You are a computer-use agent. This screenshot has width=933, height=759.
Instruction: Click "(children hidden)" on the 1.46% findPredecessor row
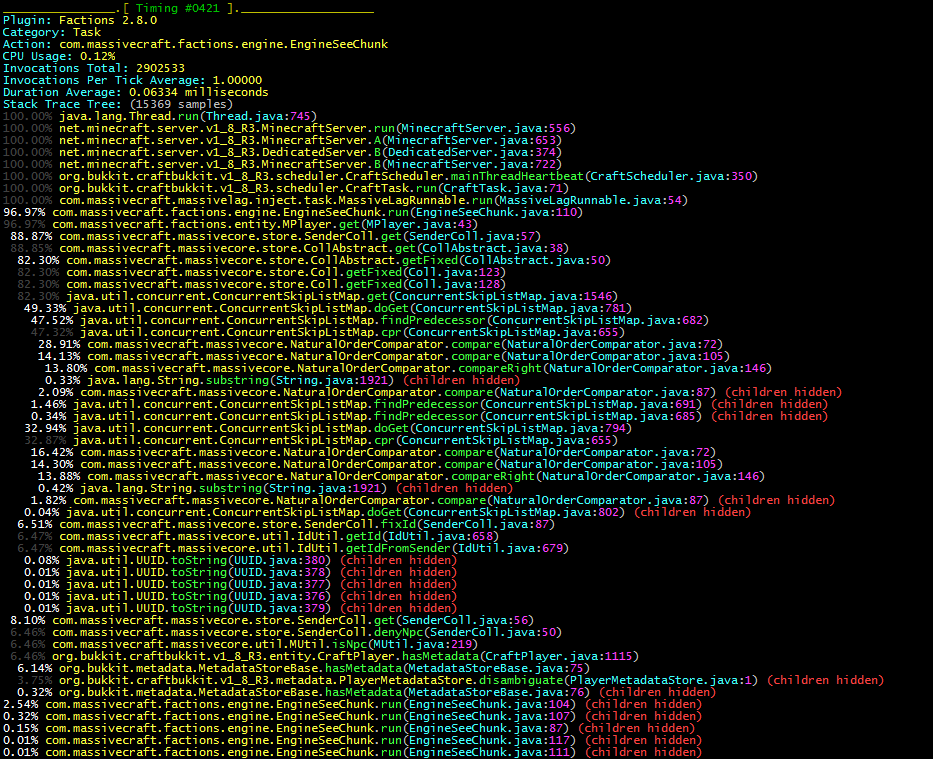(x=769, y=404)
